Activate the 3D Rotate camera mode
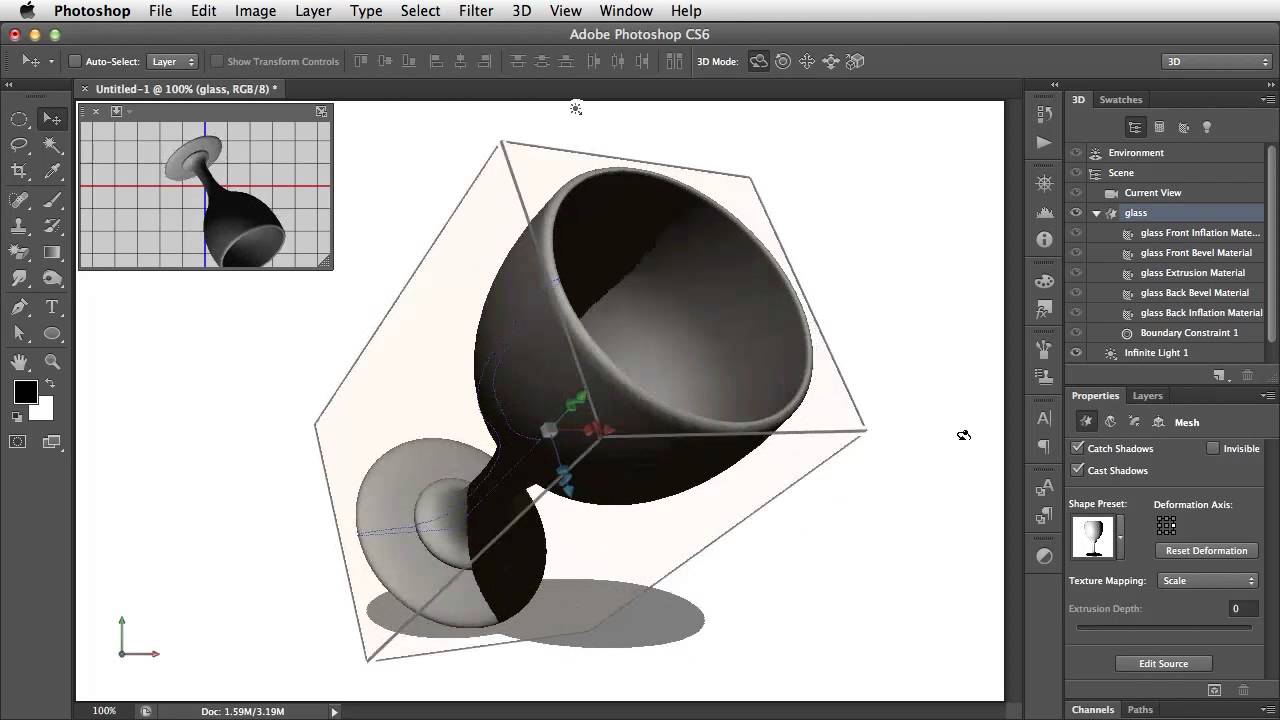The height and width of the screenshot is (720, 1280). (758, 61)
